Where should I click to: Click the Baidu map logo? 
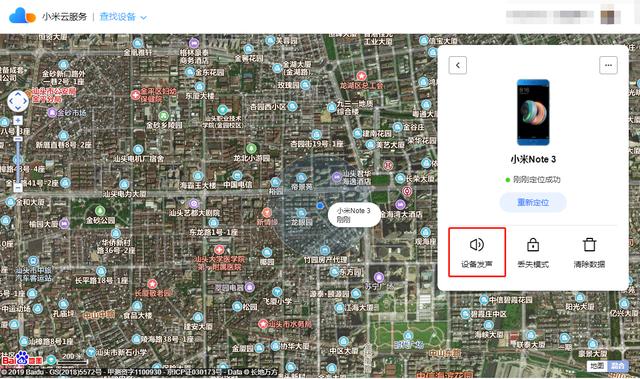pos(22,359)
